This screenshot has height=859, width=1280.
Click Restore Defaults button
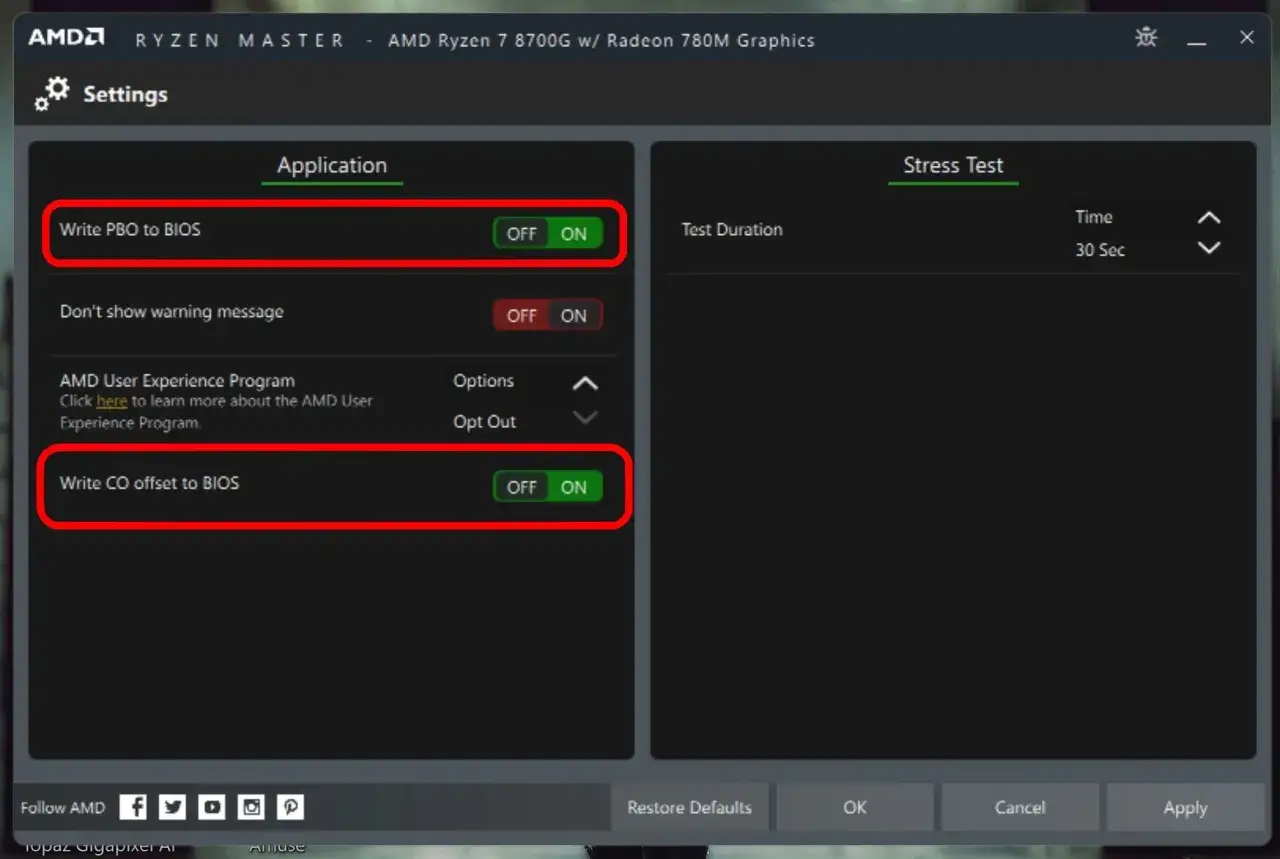[x=689, y=807]
